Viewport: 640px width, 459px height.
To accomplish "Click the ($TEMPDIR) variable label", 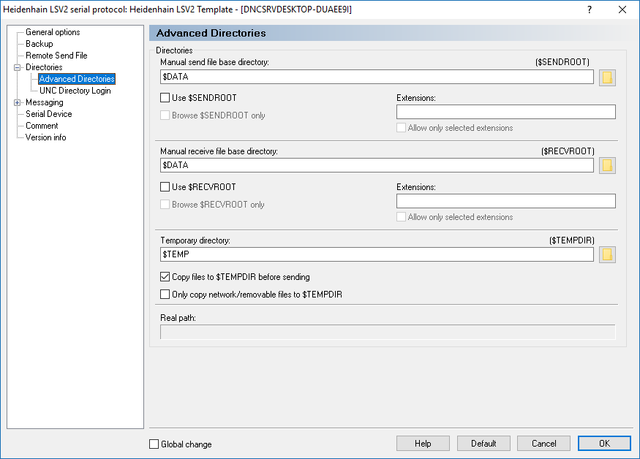I will [x=571, y=240].
